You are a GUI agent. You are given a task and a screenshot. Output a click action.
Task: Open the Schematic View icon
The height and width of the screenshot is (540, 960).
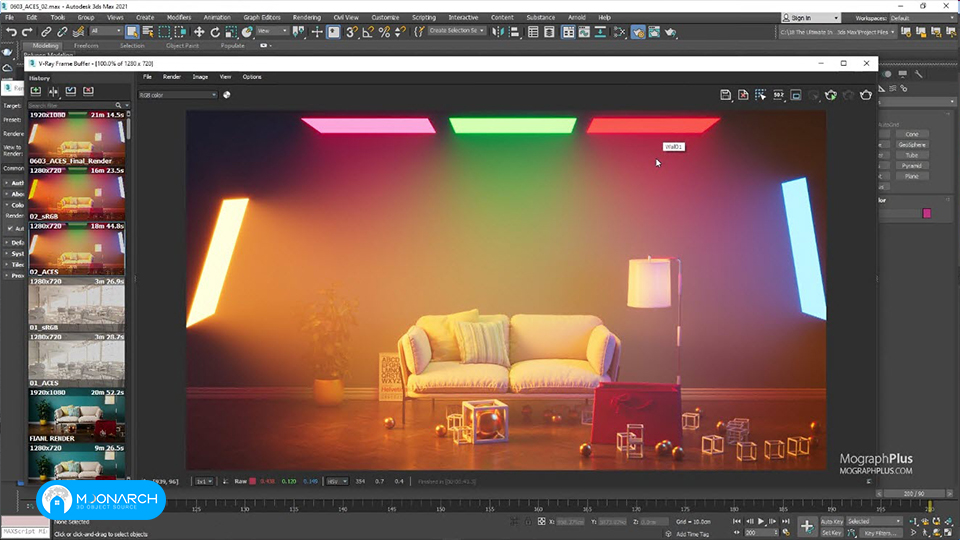pos(600,32)
